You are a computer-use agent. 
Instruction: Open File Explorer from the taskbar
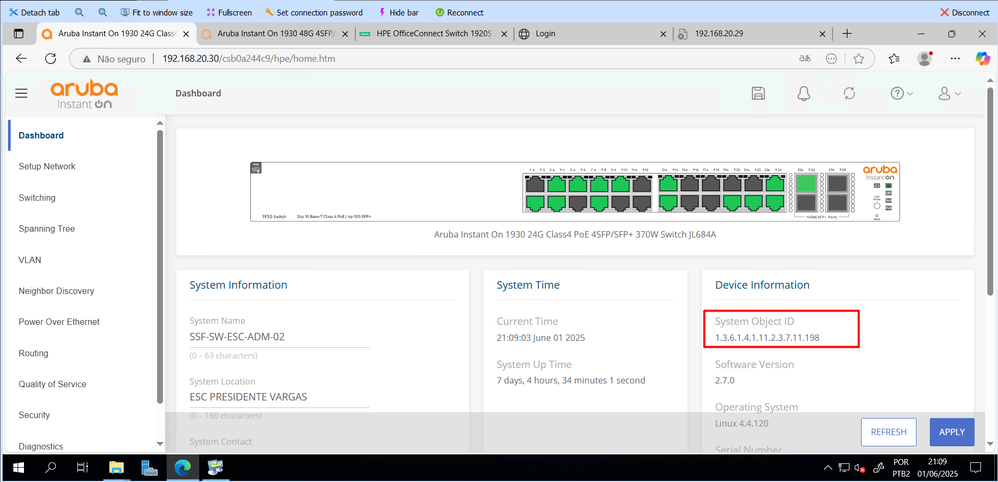[116, 467]
